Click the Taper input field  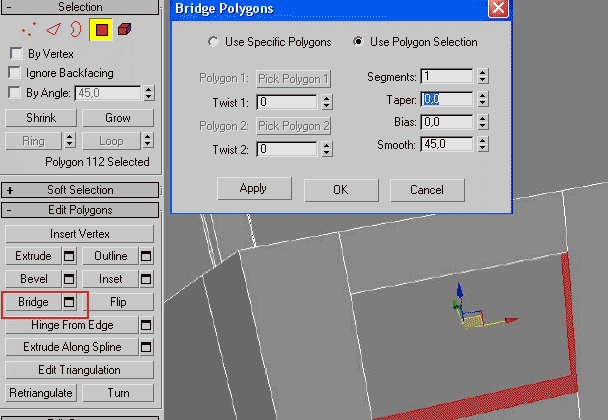tap(447, 100)
